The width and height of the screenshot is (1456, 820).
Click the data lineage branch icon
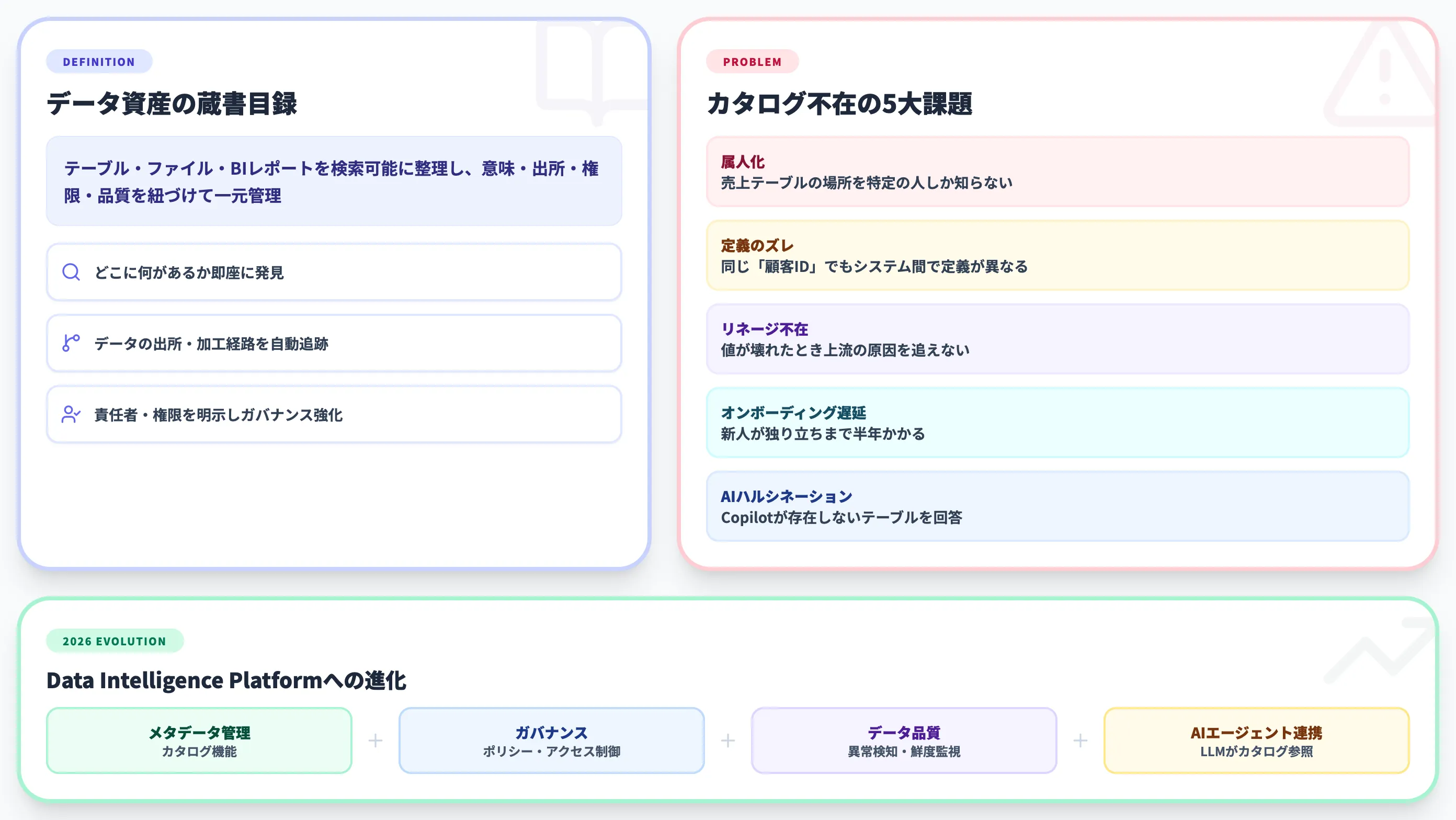[x=71, y=344]
